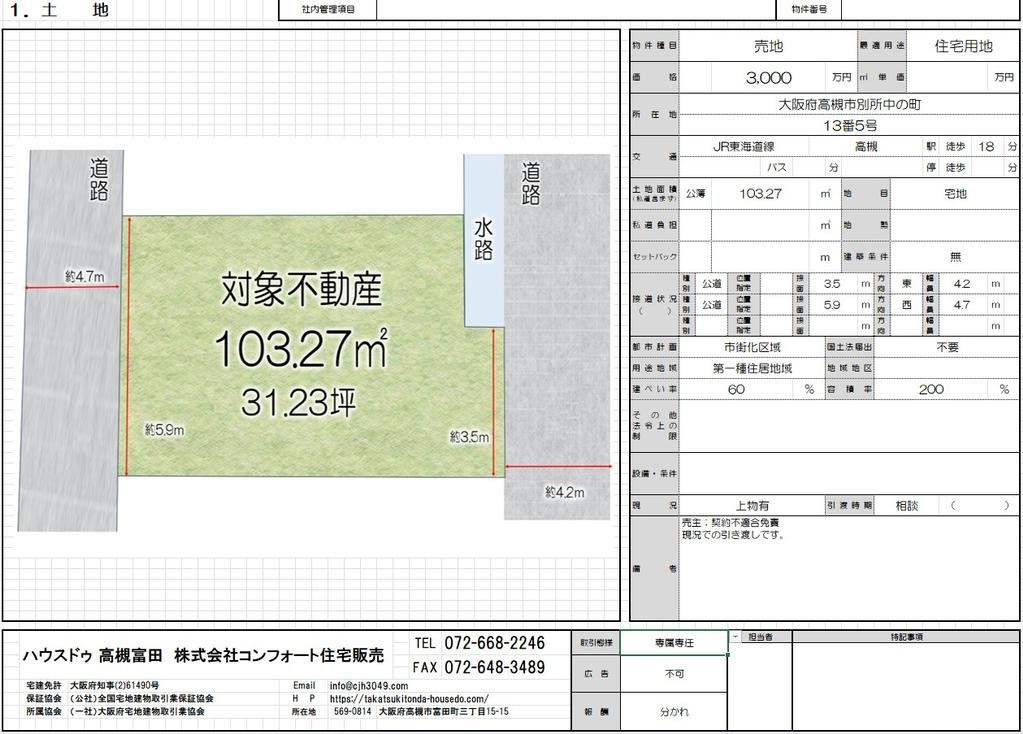1023x734 pixels.
Task: Click the email info@cjh3049.com
Action: (x=369, y=686)
